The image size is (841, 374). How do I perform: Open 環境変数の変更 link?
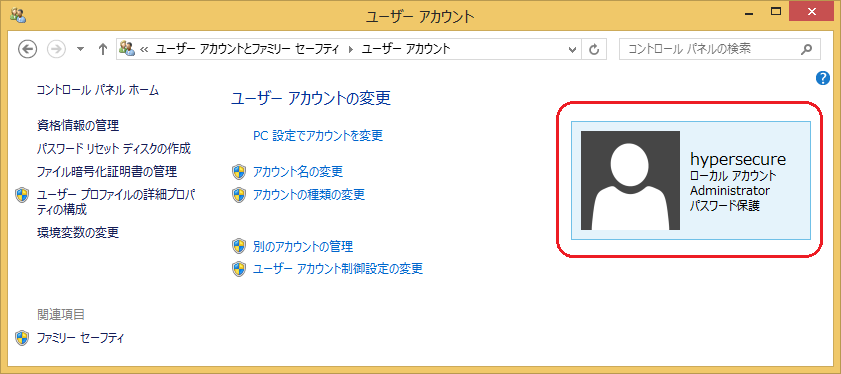pos(78,232)
